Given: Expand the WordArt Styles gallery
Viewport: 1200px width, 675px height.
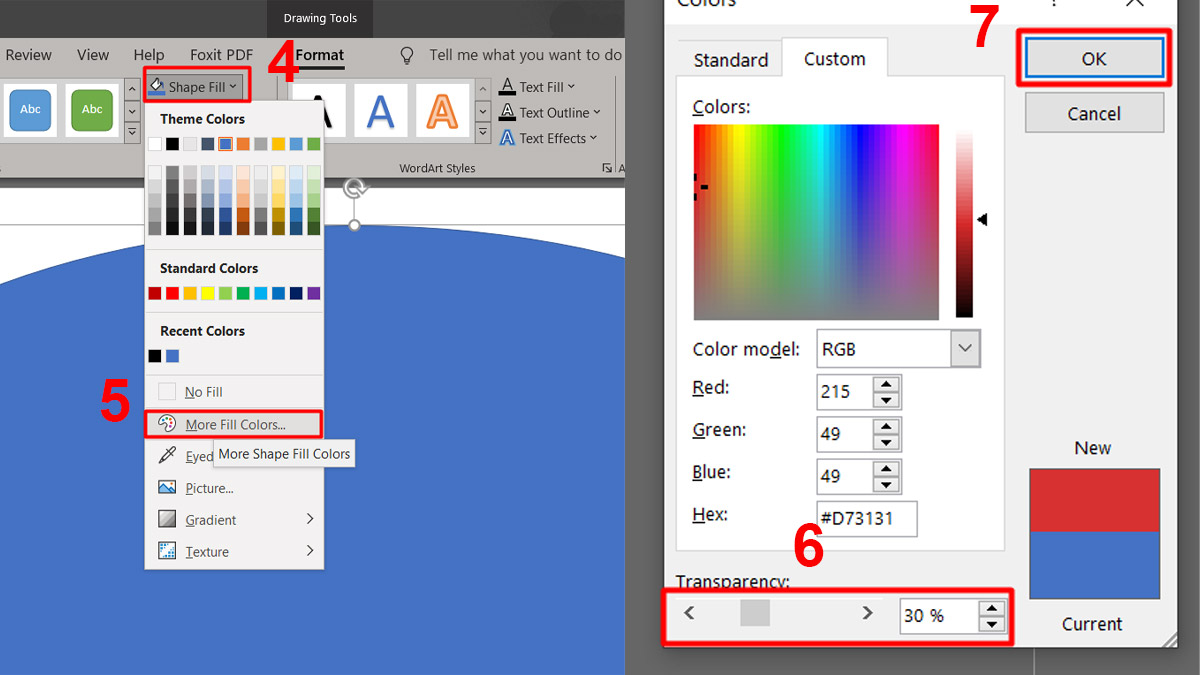Looking at the screenshot, I should tap(483, 133).
